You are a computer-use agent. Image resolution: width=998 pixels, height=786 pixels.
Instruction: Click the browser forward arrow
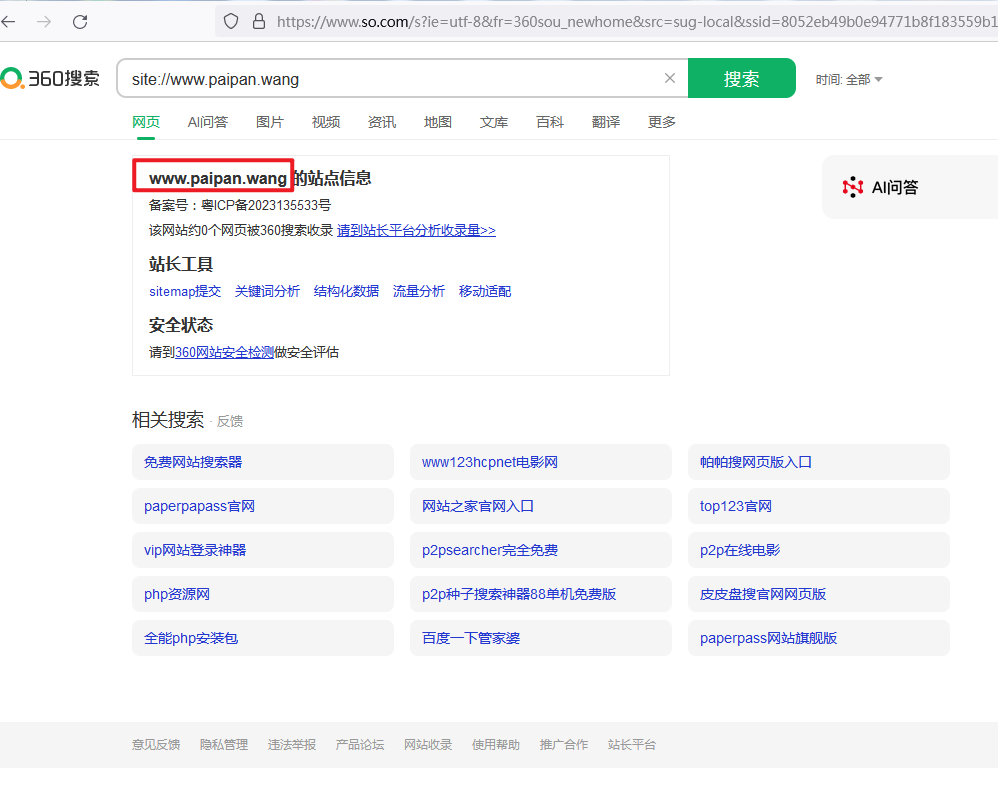coord(44,22)
